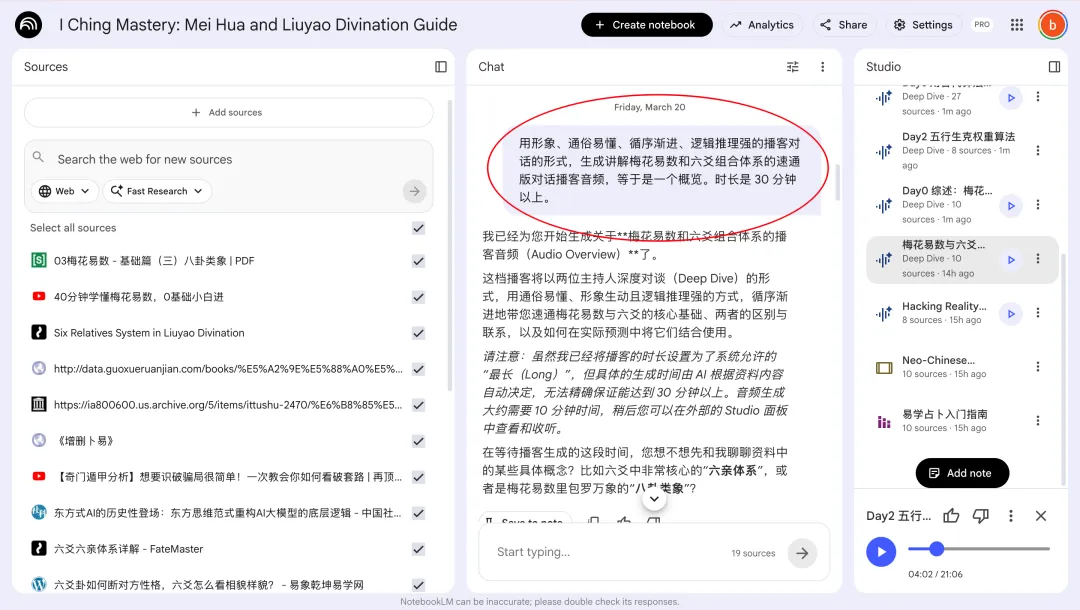Open Google apps grid icon

tap(1017, 25)
